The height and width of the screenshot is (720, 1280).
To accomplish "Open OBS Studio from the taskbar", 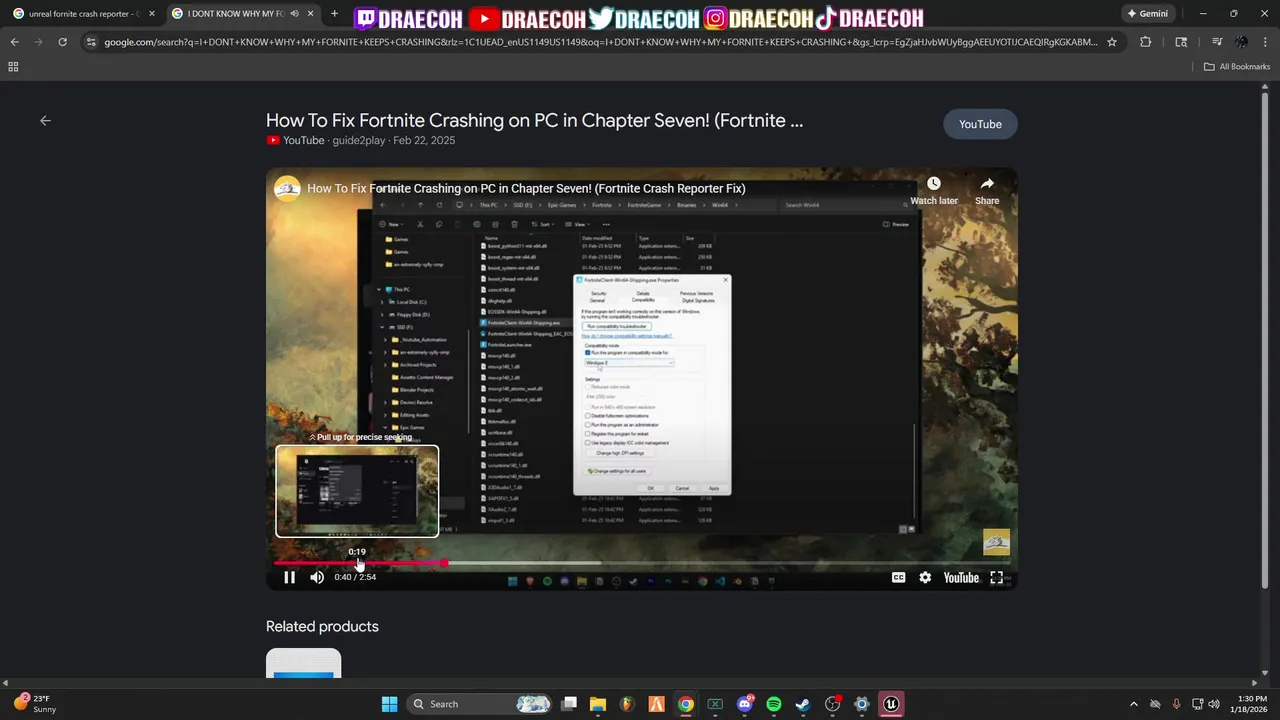I will click(x=832, y=704).
